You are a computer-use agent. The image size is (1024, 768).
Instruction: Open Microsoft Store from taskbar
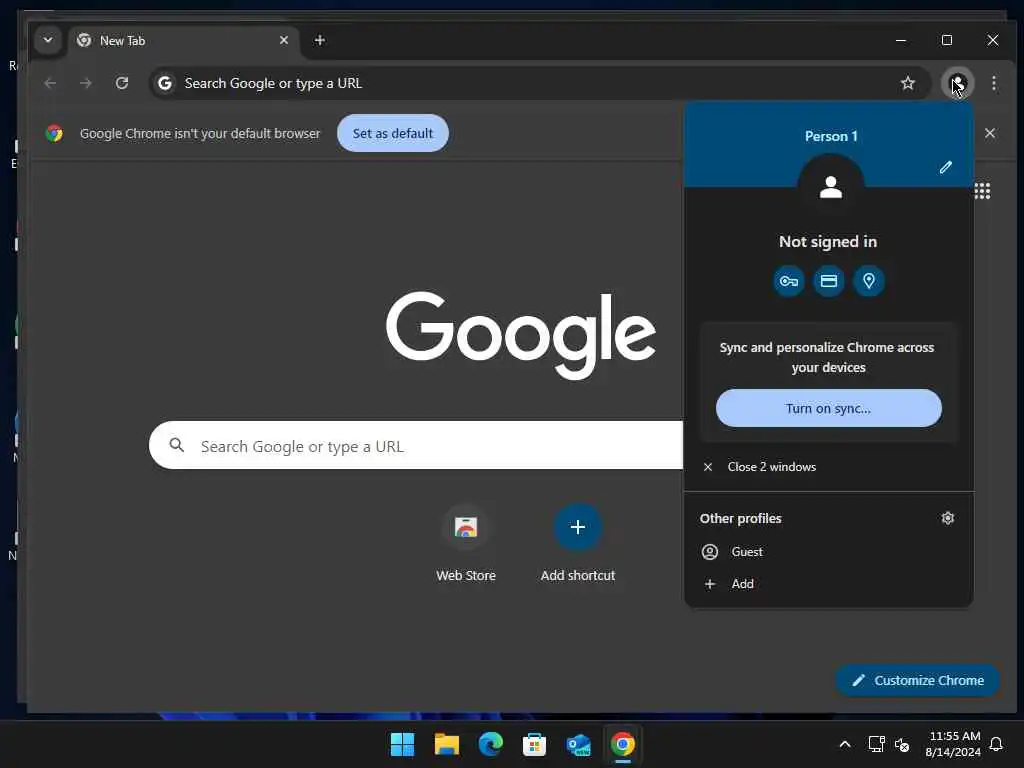(x=534, y=744)
